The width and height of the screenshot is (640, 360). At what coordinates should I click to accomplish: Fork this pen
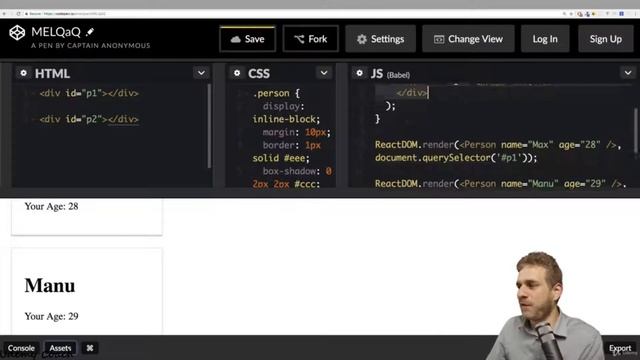pos(311,39)
